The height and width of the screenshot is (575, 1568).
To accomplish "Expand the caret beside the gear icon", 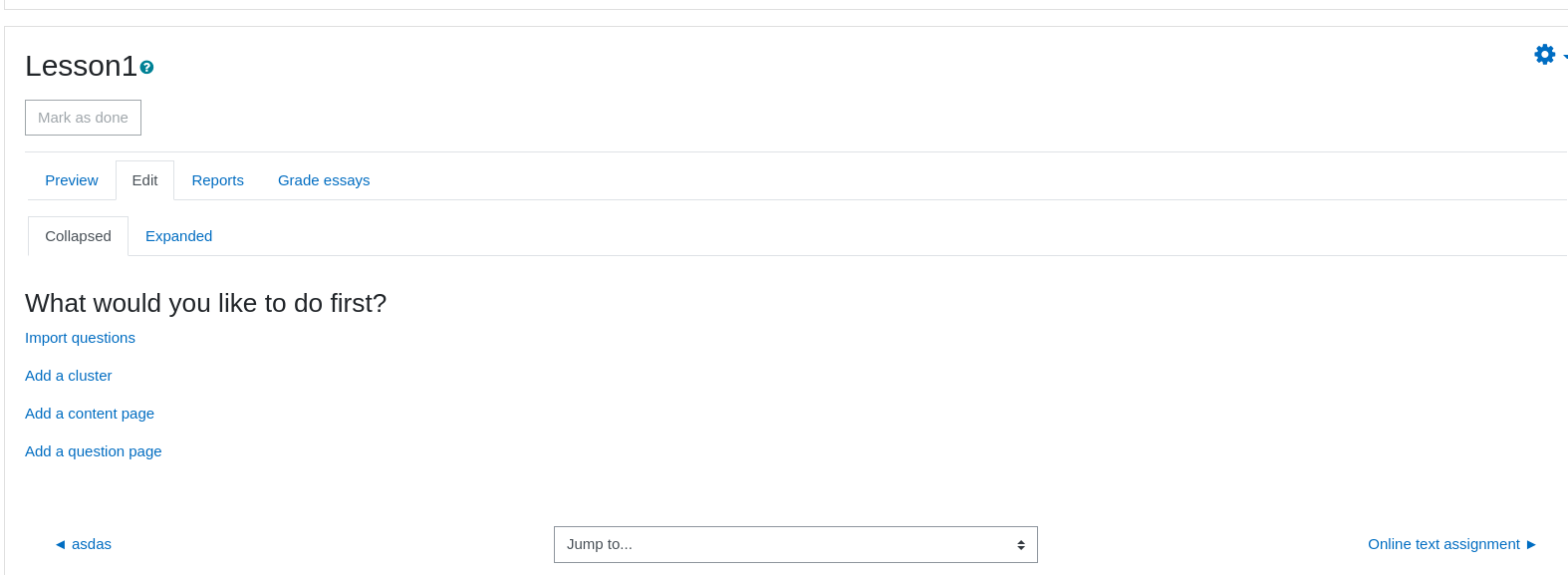I will pyautogui.click(x=1565, y=56).
